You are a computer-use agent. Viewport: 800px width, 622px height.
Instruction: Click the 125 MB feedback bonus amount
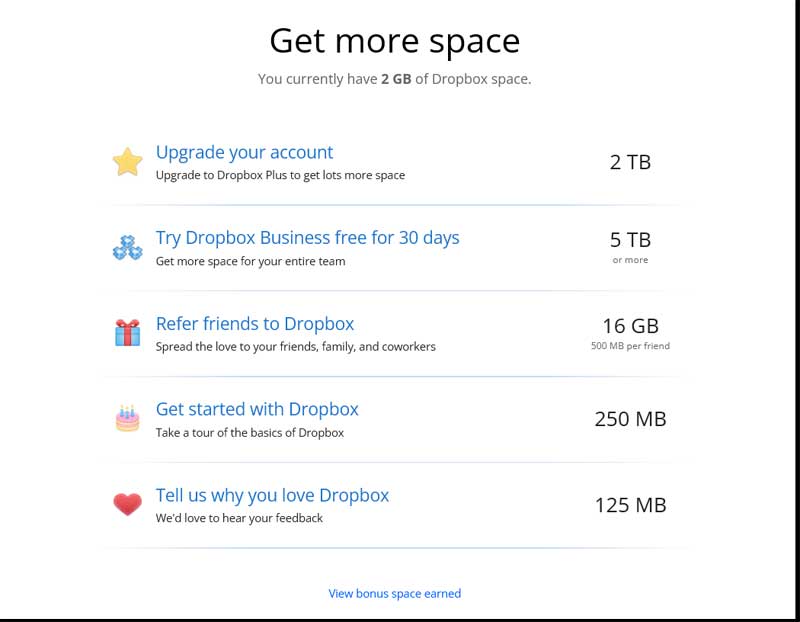tap(631, 505)
